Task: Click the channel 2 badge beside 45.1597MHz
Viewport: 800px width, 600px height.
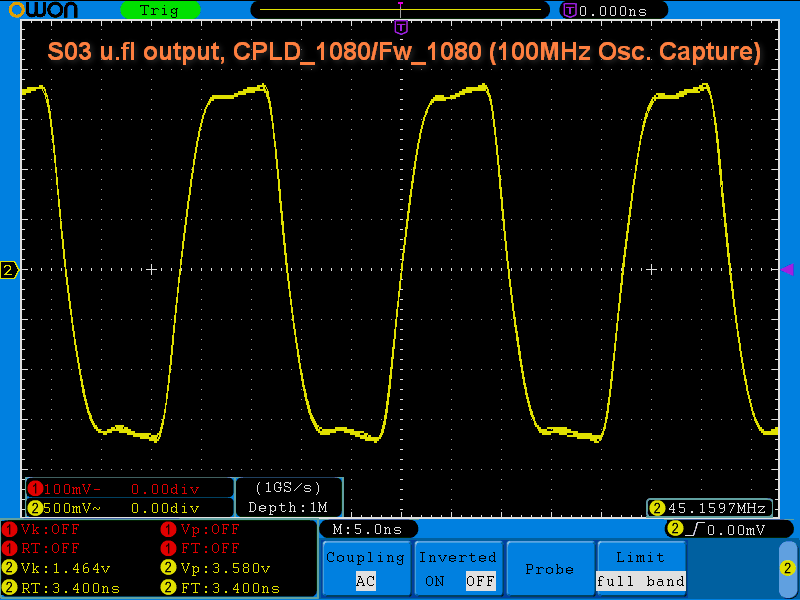Action: pyautogui.click(x=657, y=508)
